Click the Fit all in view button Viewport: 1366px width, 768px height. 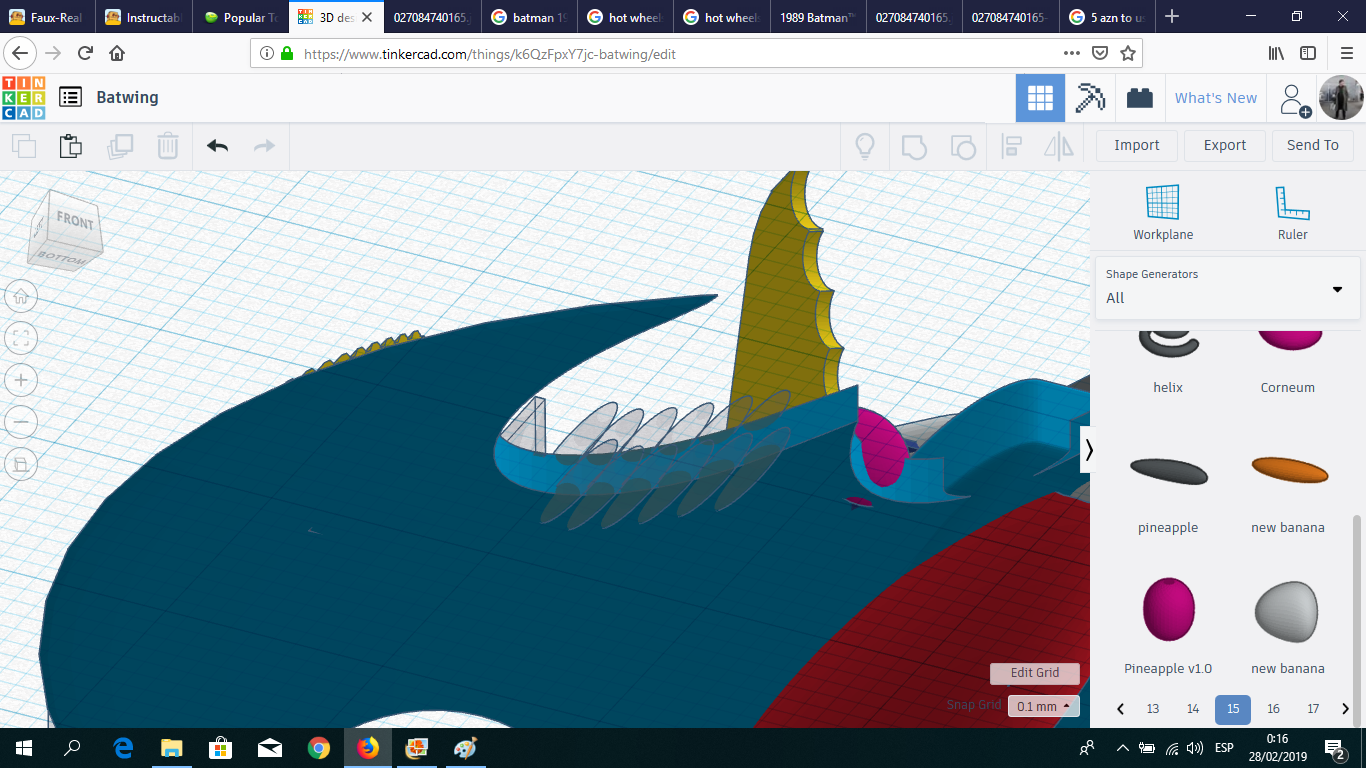coord(21,338)
